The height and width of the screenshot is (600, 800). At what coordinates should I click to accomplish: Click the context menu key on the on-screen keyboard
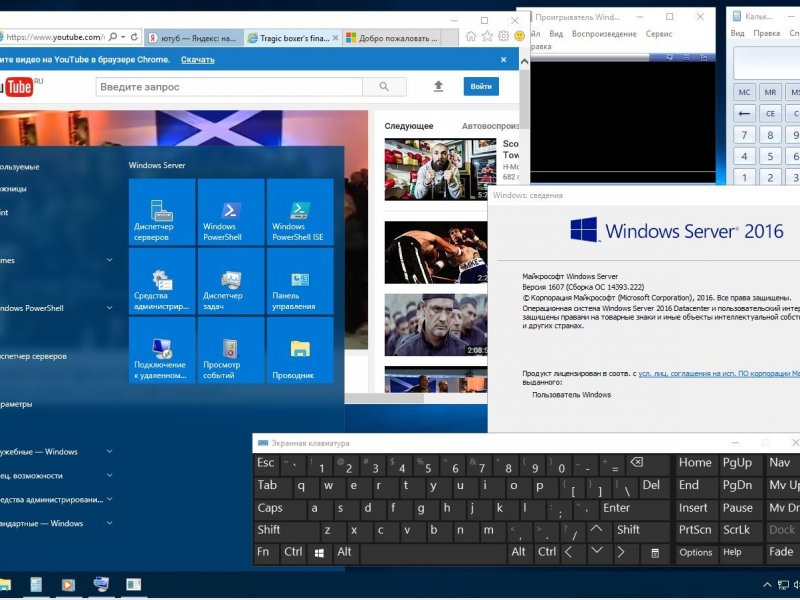[655, 553]
